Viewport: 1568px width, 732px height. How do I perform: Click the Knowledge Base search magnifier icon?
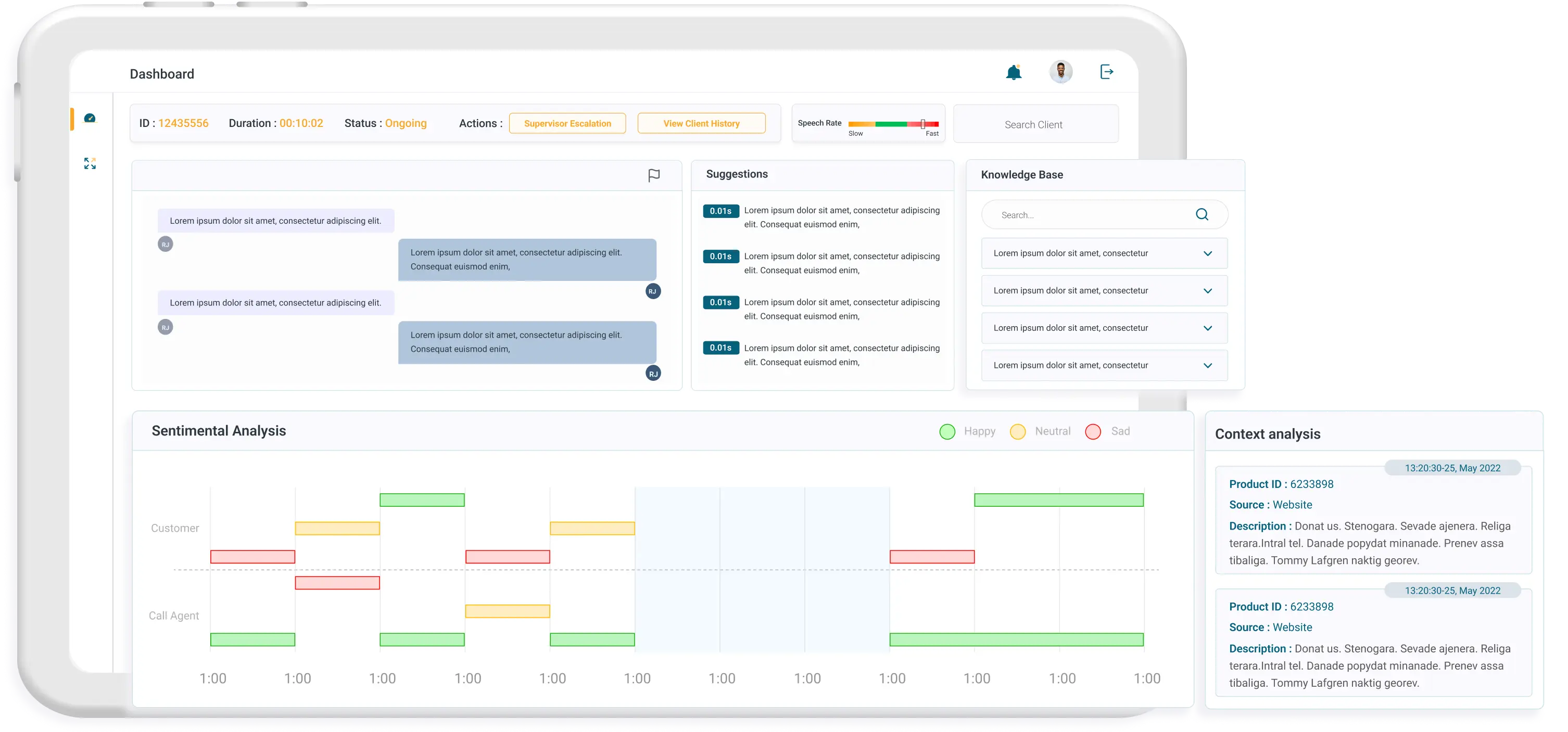tap(1202, 214)
